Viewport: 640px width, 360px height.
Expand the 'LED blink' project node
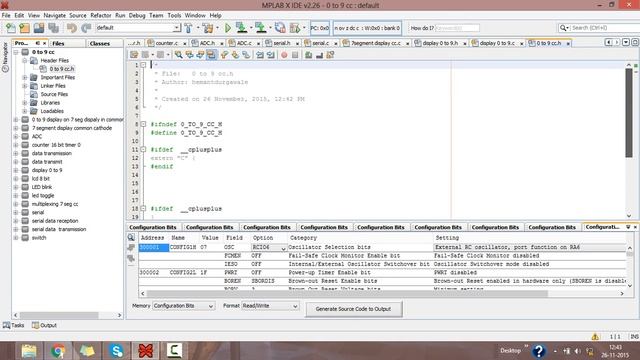click(16, 187)
